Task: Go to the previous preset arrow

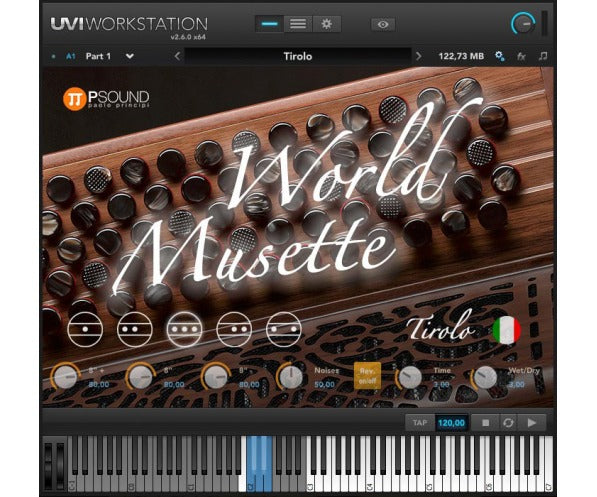Action: (x=177, y=56)
